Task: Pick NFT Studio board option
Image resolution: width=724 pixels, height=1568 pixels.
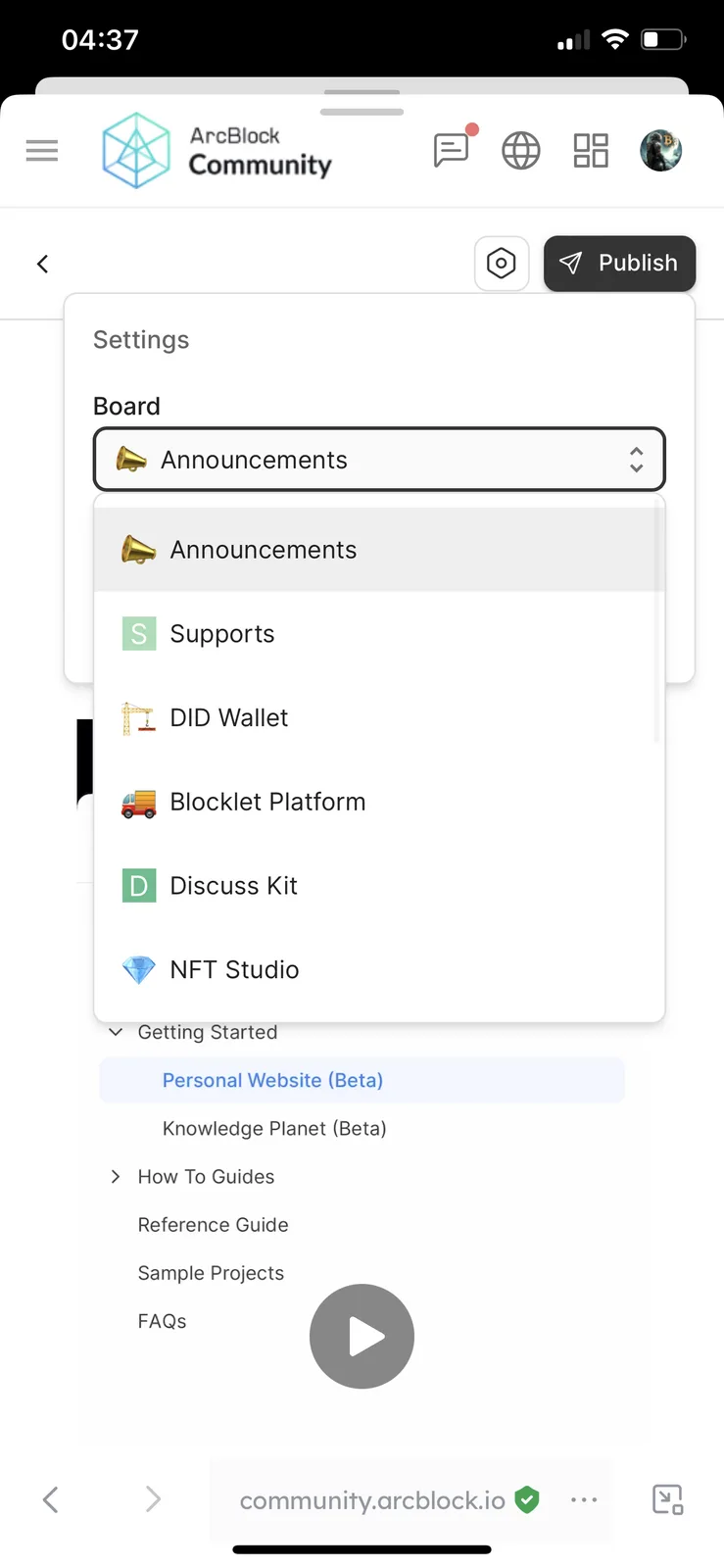Action: (x=379, y=969)
